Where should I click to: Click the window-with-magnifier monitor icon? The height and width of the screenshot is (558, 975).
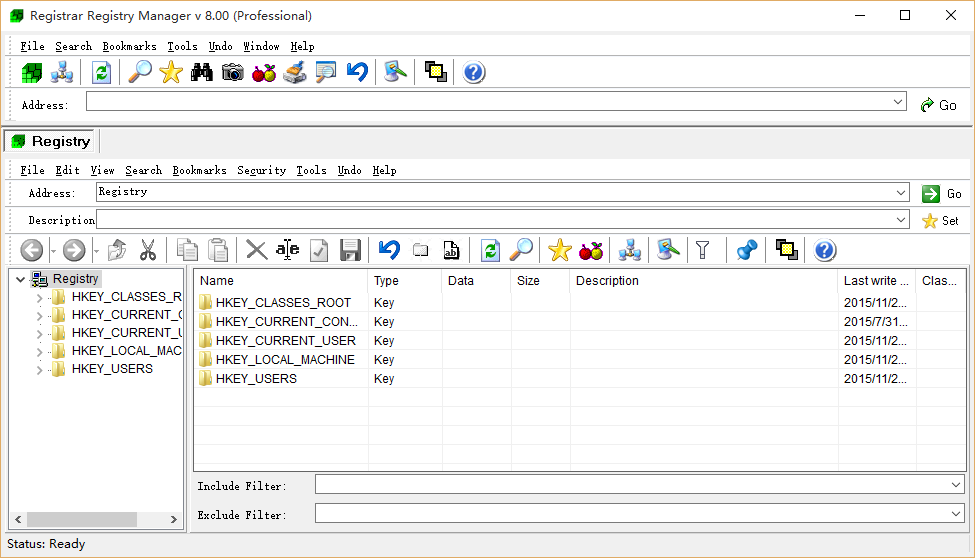(326, 72)
